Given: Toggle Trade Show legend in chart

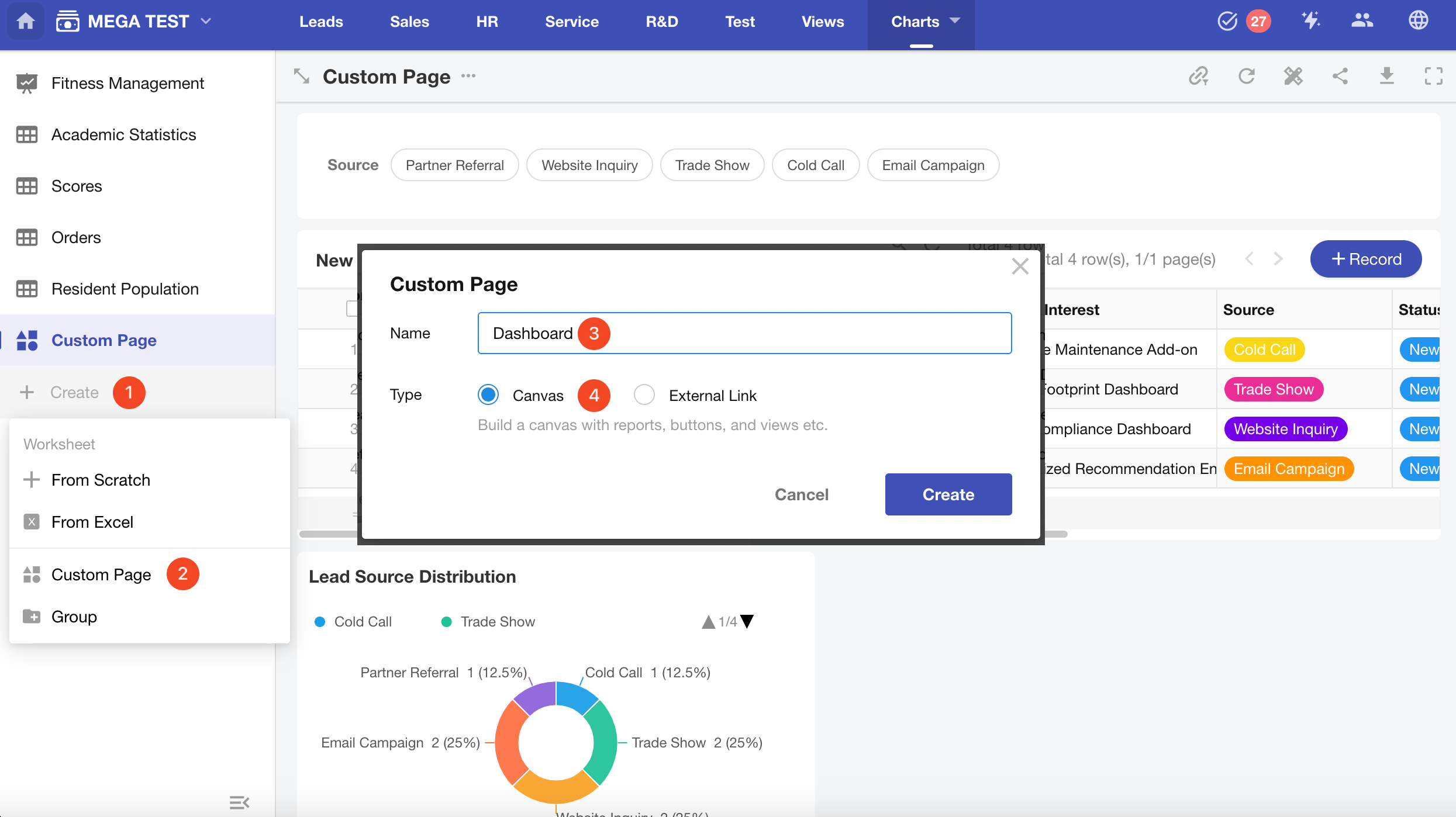Looking at the screenshot, I should pos(497,622).
